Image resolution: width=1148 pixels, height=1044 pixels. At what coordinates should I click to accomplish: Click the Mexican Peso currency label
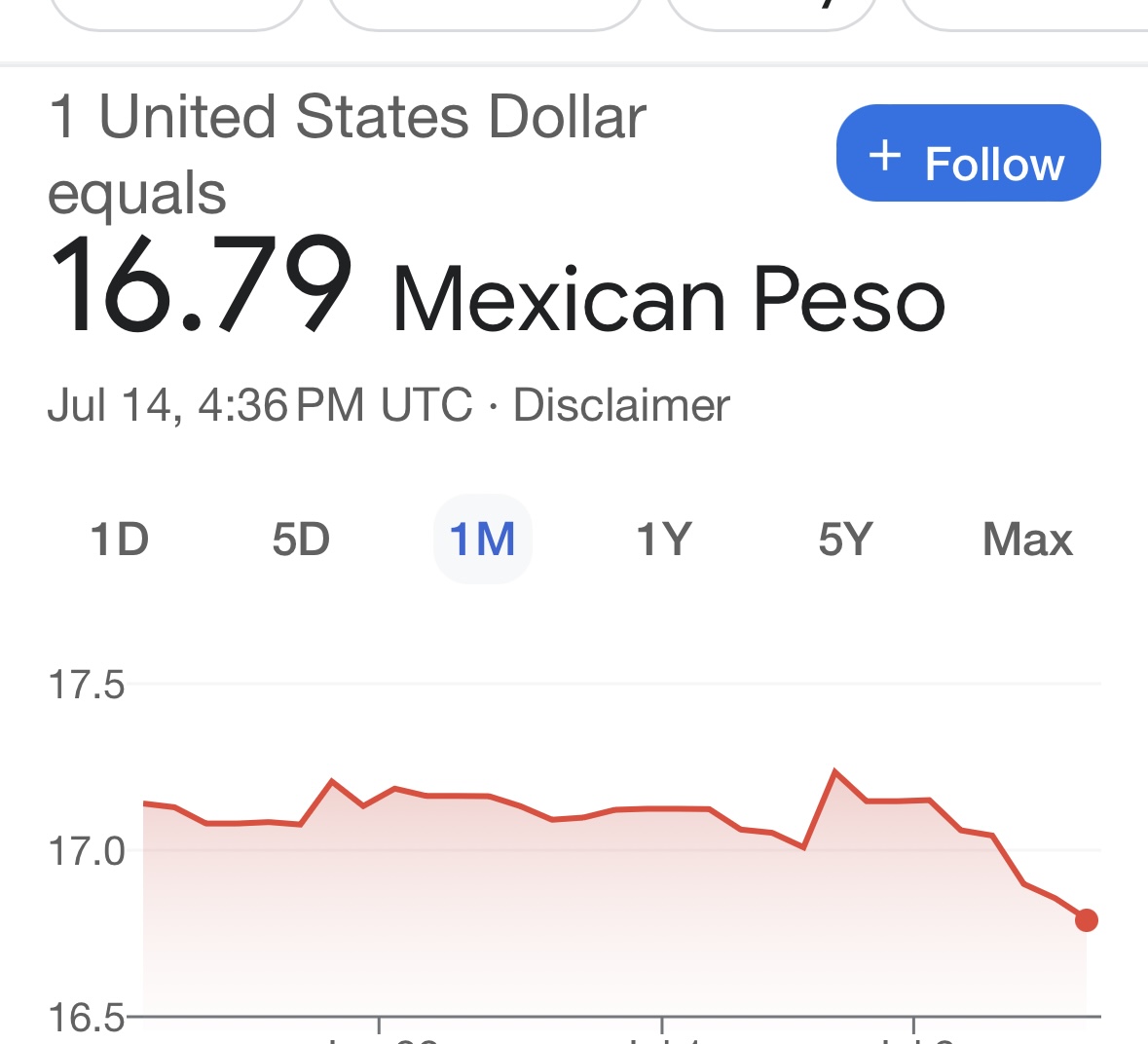tap(669, 299)
